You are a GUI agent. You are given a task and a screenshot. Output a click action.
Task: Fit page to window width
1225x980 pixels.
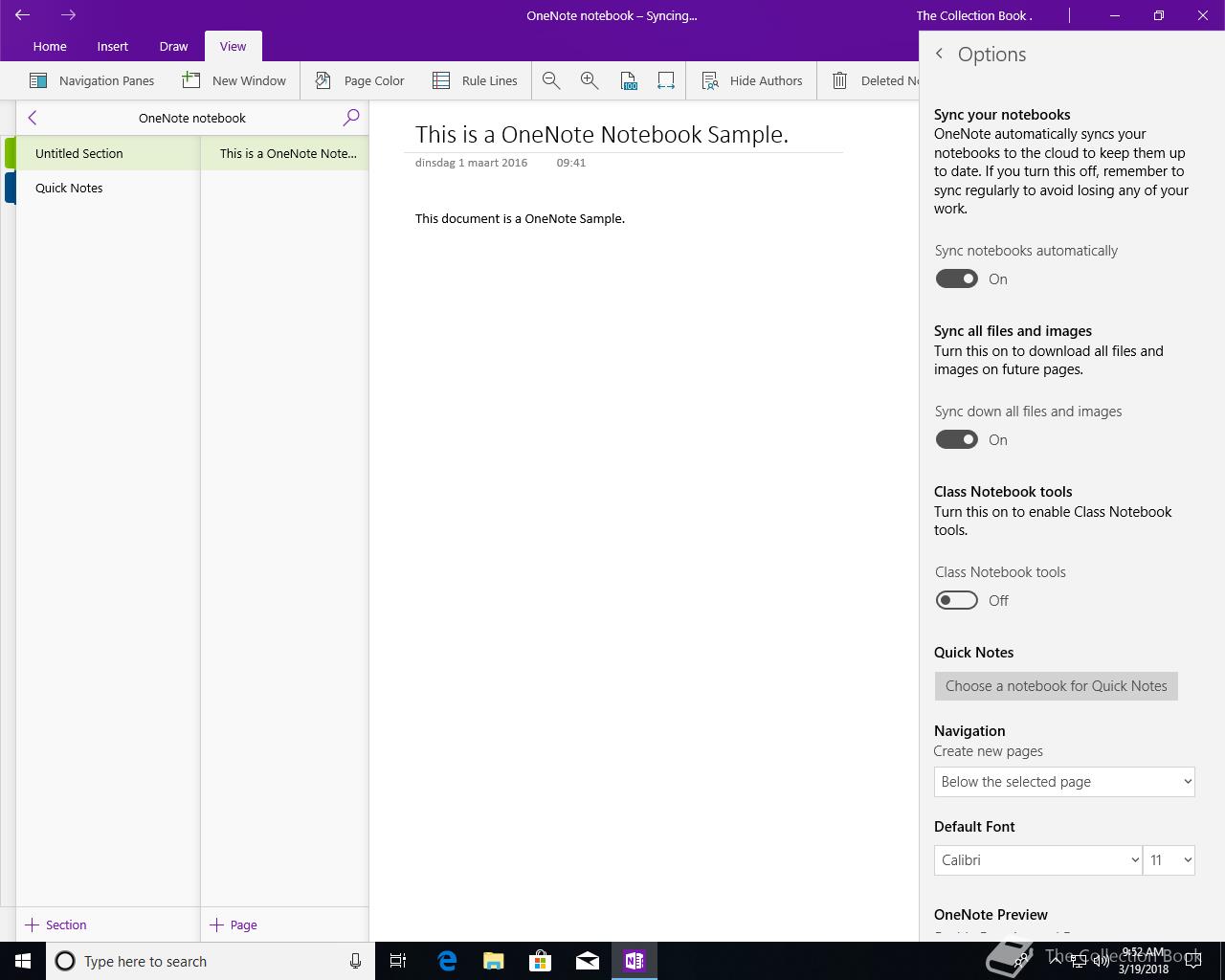(666, 80)
